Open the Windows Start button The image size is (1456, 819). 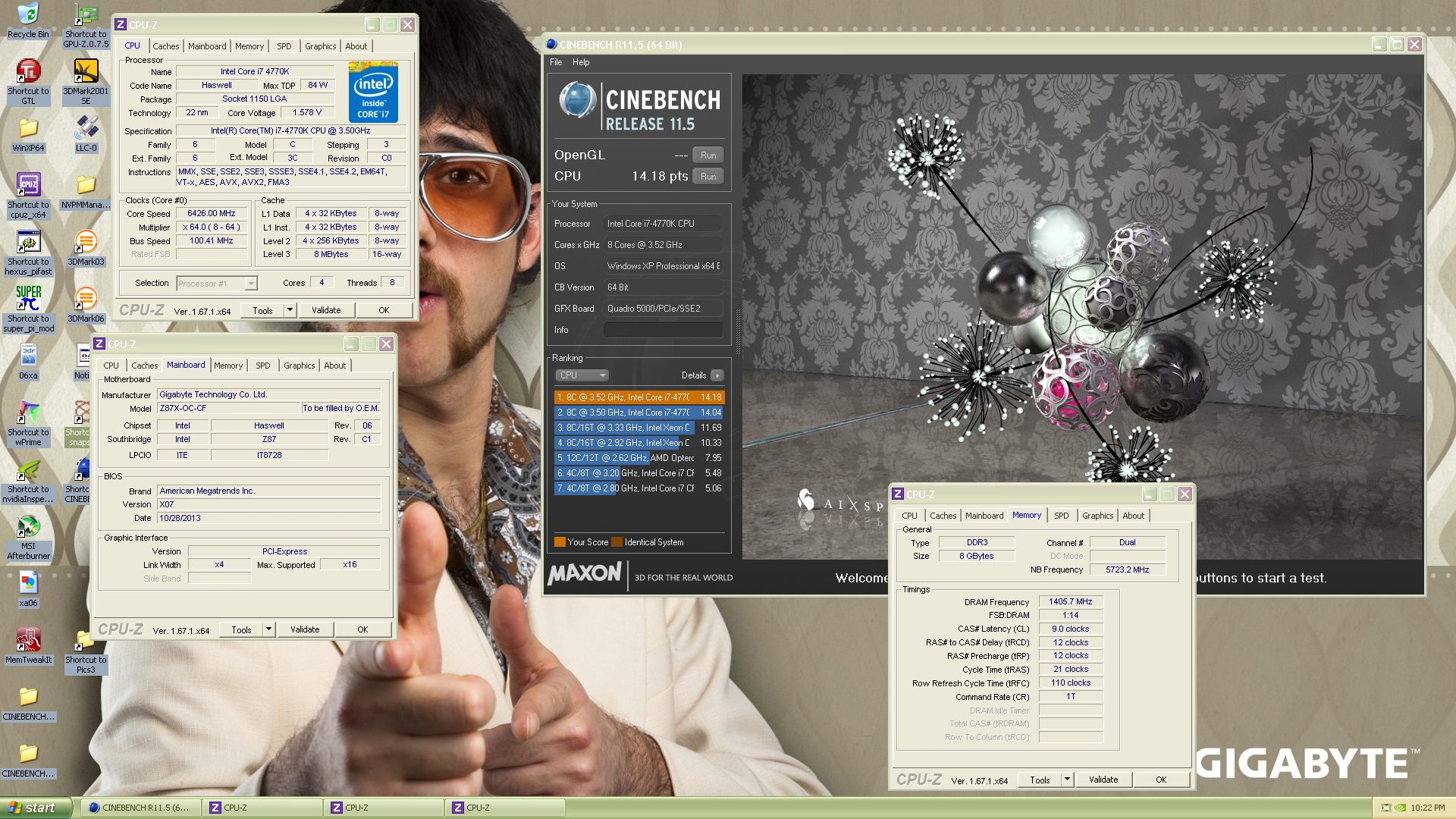36,808
